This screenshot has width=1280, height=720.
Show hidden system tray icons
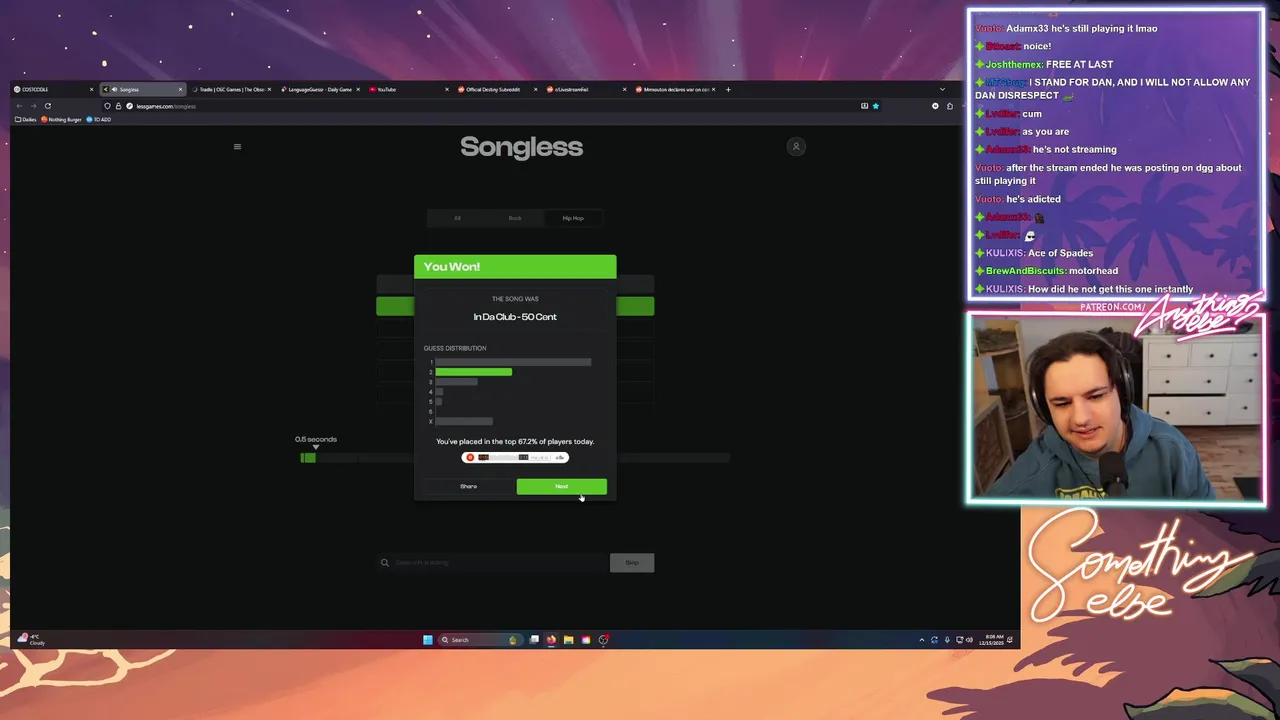pyautogui.click(x=922, y=640)
